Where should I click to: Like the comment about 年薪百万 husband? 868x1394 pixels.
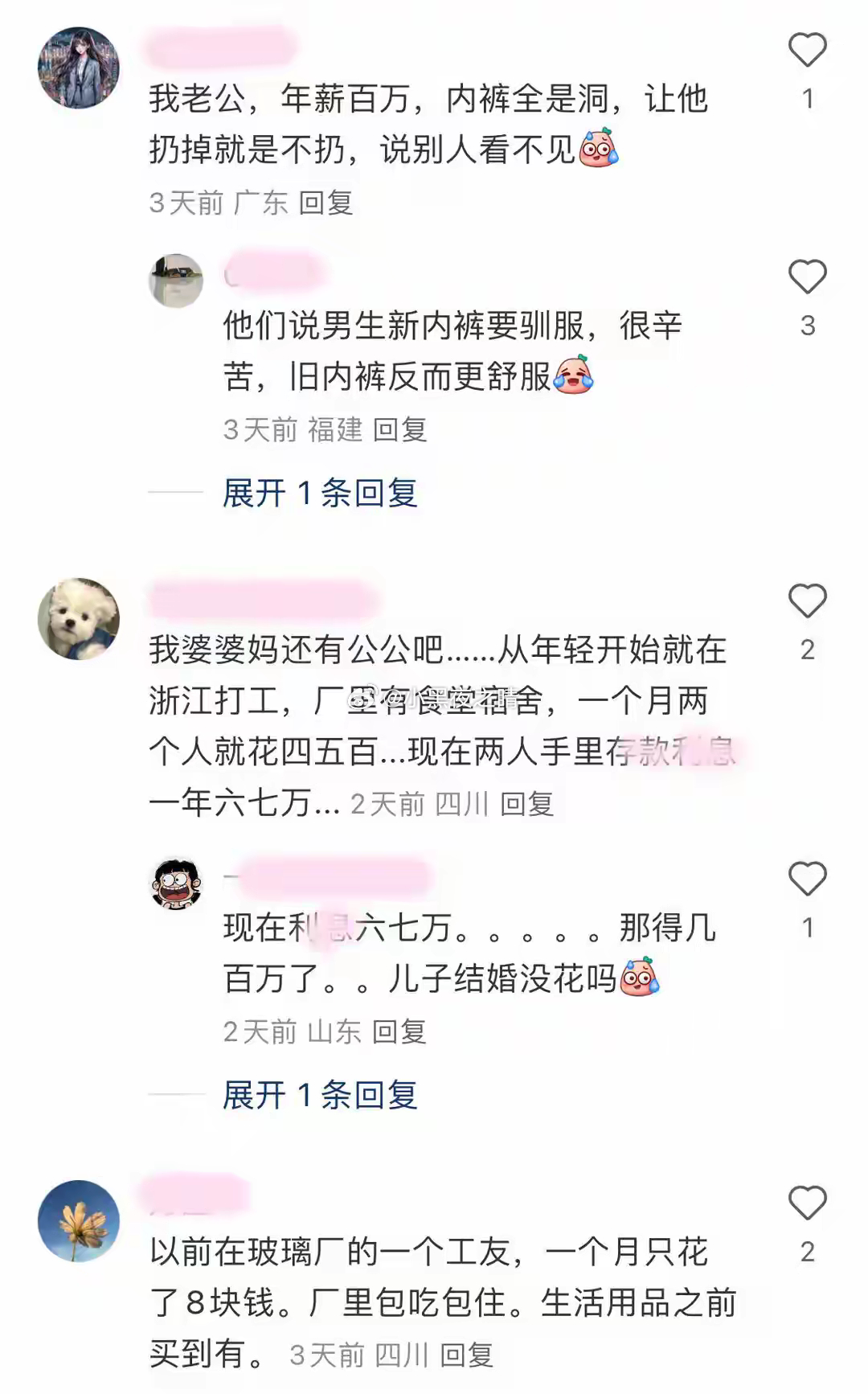[808, 50]
